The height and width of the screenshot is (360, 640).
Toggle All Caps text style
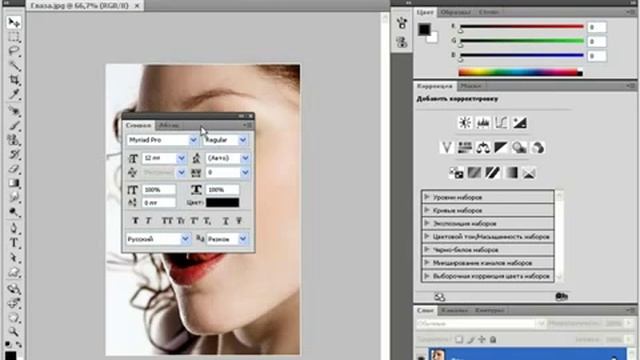click(167, 221)
